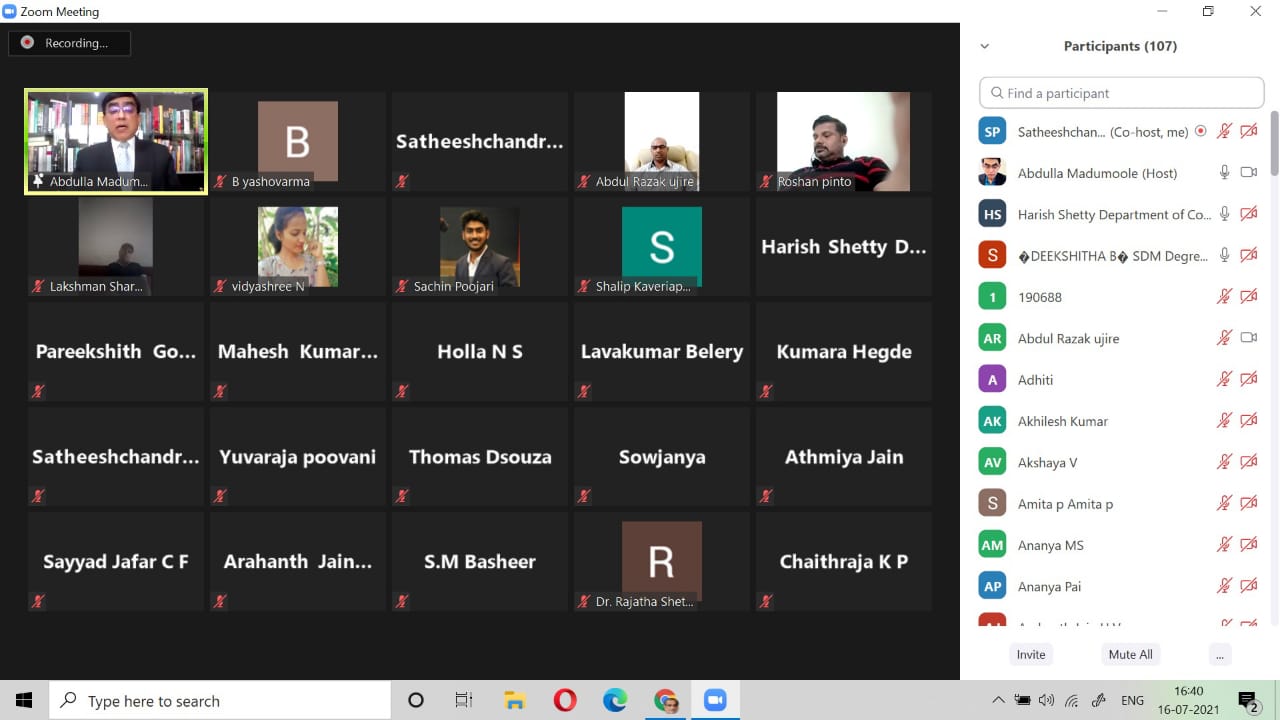Open the more options ellipsis menu
The width and height of the screenshot is (1280, 720).
coord(1218,654)
